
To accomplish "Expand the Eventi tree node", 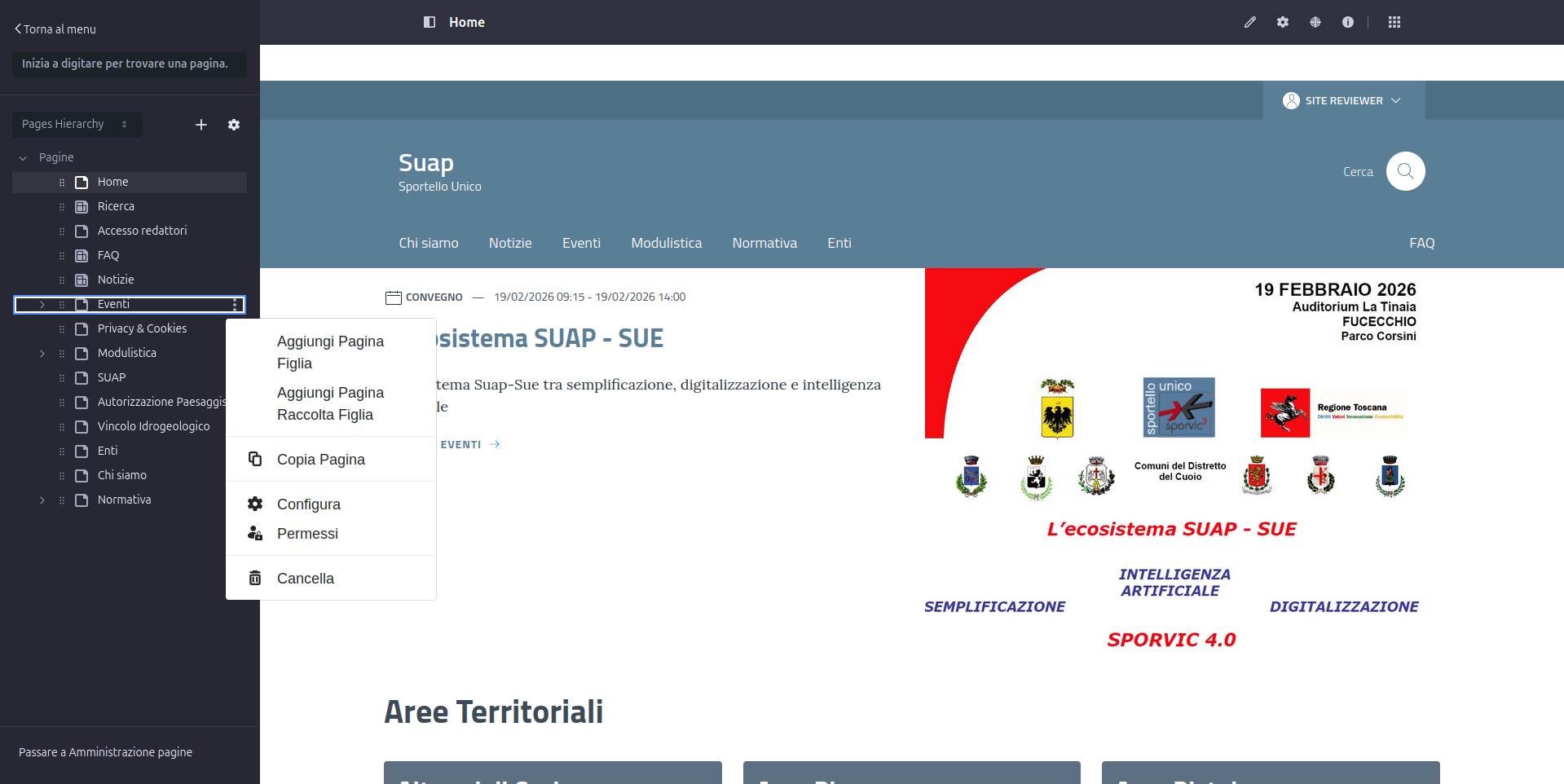I will click(x=42, y=304).
